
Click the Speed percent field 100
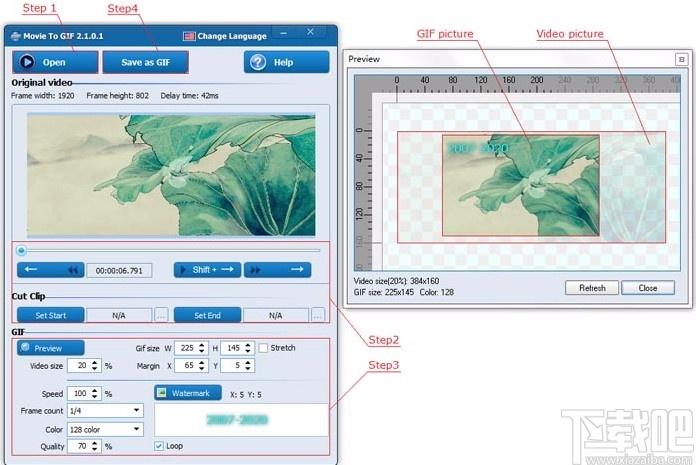79,394
